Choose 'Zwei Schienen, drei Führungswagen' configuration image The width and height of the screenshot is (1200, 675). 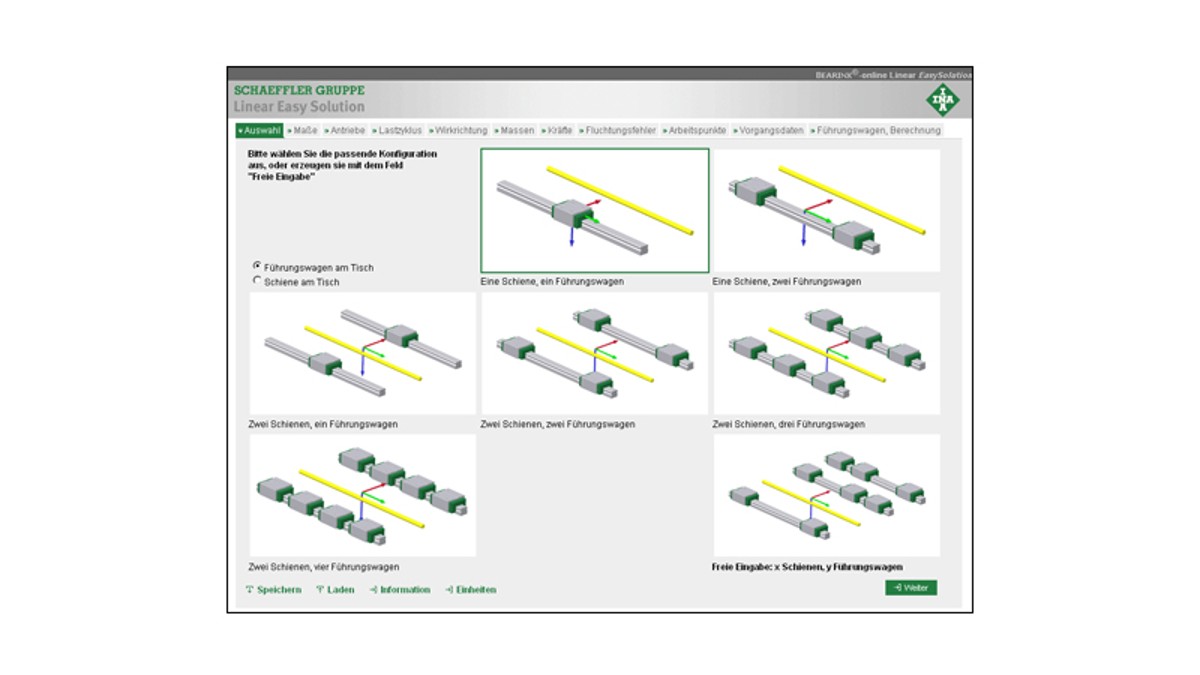(x=826, y=353)
